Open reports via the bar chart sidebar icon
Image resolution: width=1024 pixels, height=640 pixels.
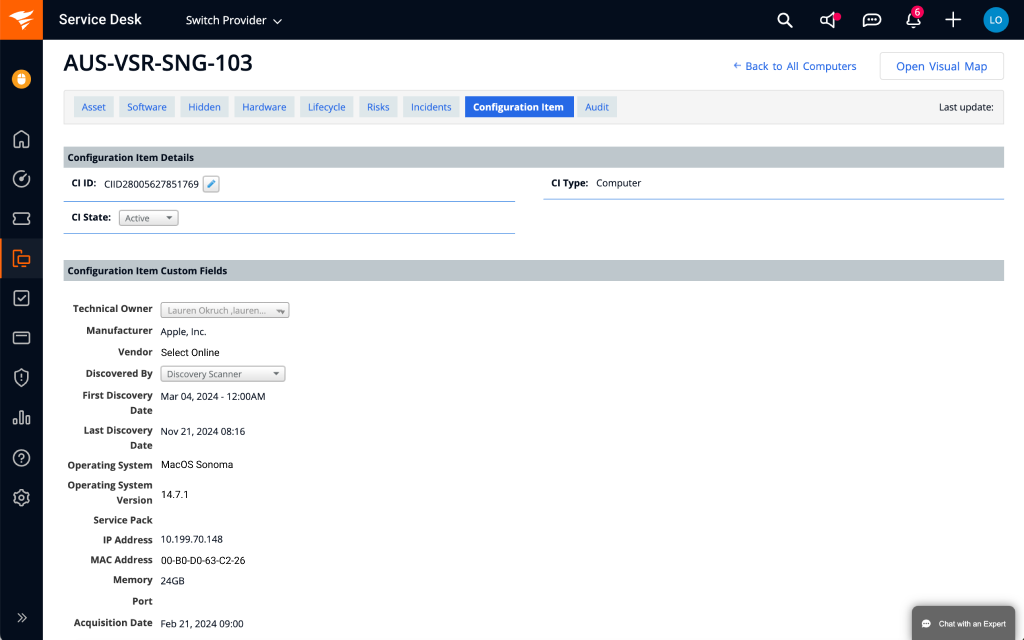21,418
